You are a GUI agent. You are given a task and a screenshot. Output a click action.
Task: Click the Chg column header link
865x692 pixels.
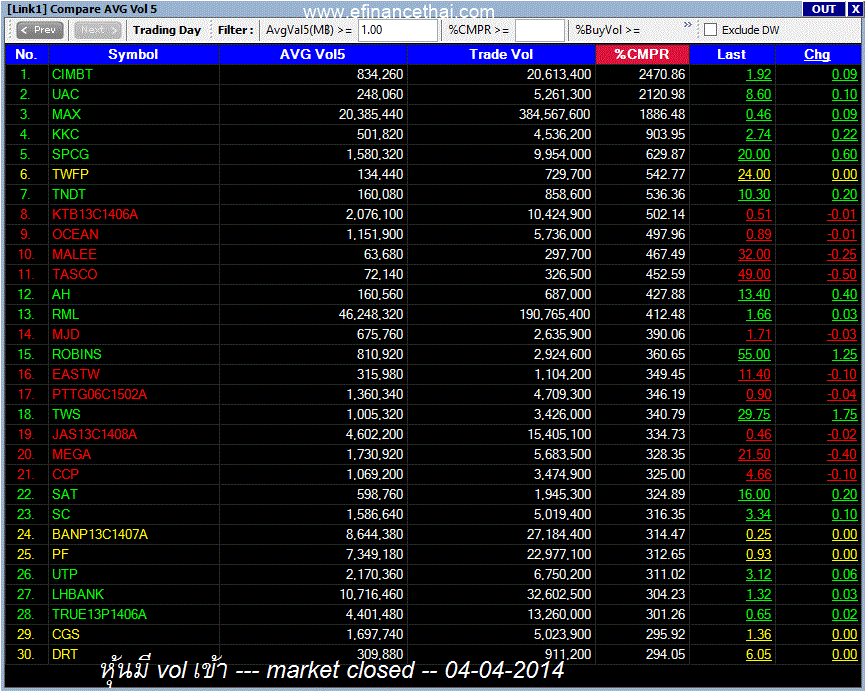(x=817, y=55)
